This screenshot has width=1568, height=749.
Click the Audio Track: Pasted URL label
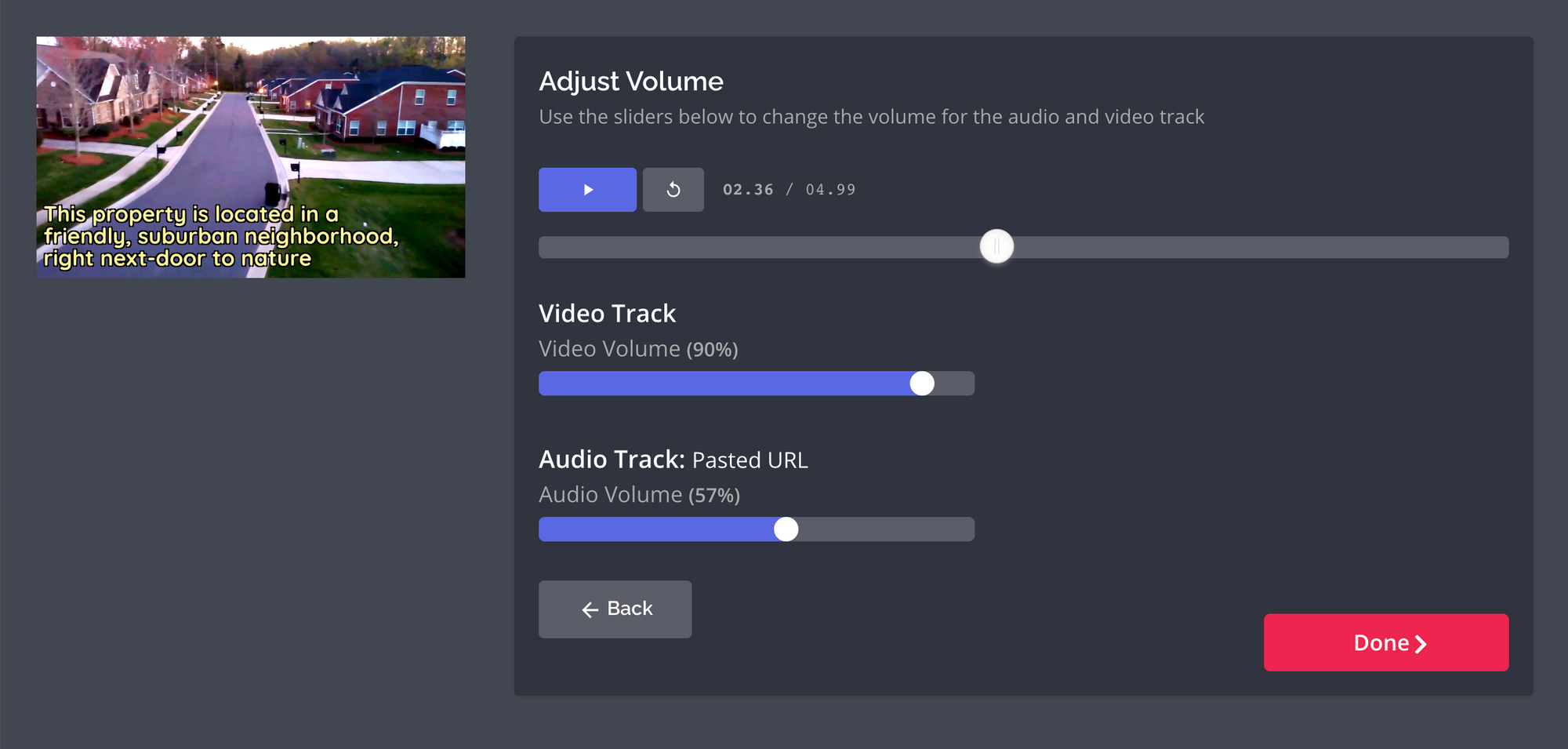[x=673, y=460]
